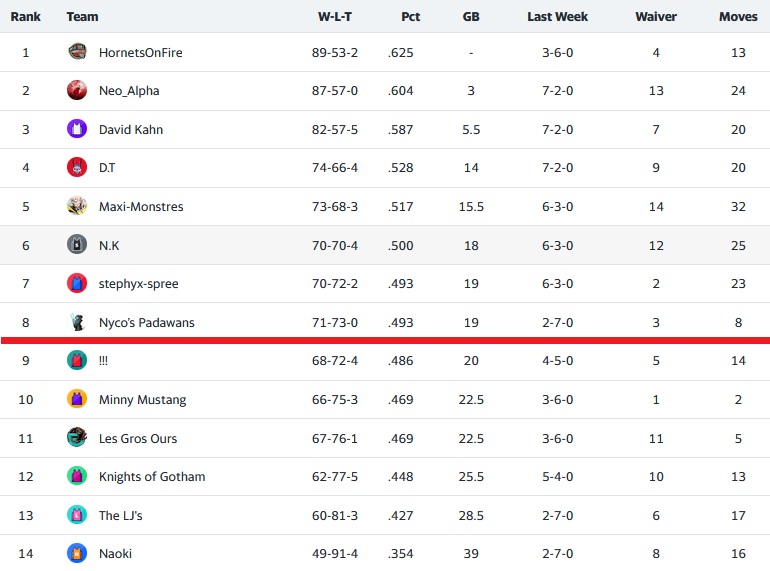This screenshot has width=770, height=571.
Task: Click the Maxi-Monstres team avatar
Action: [x=77, y=206]
